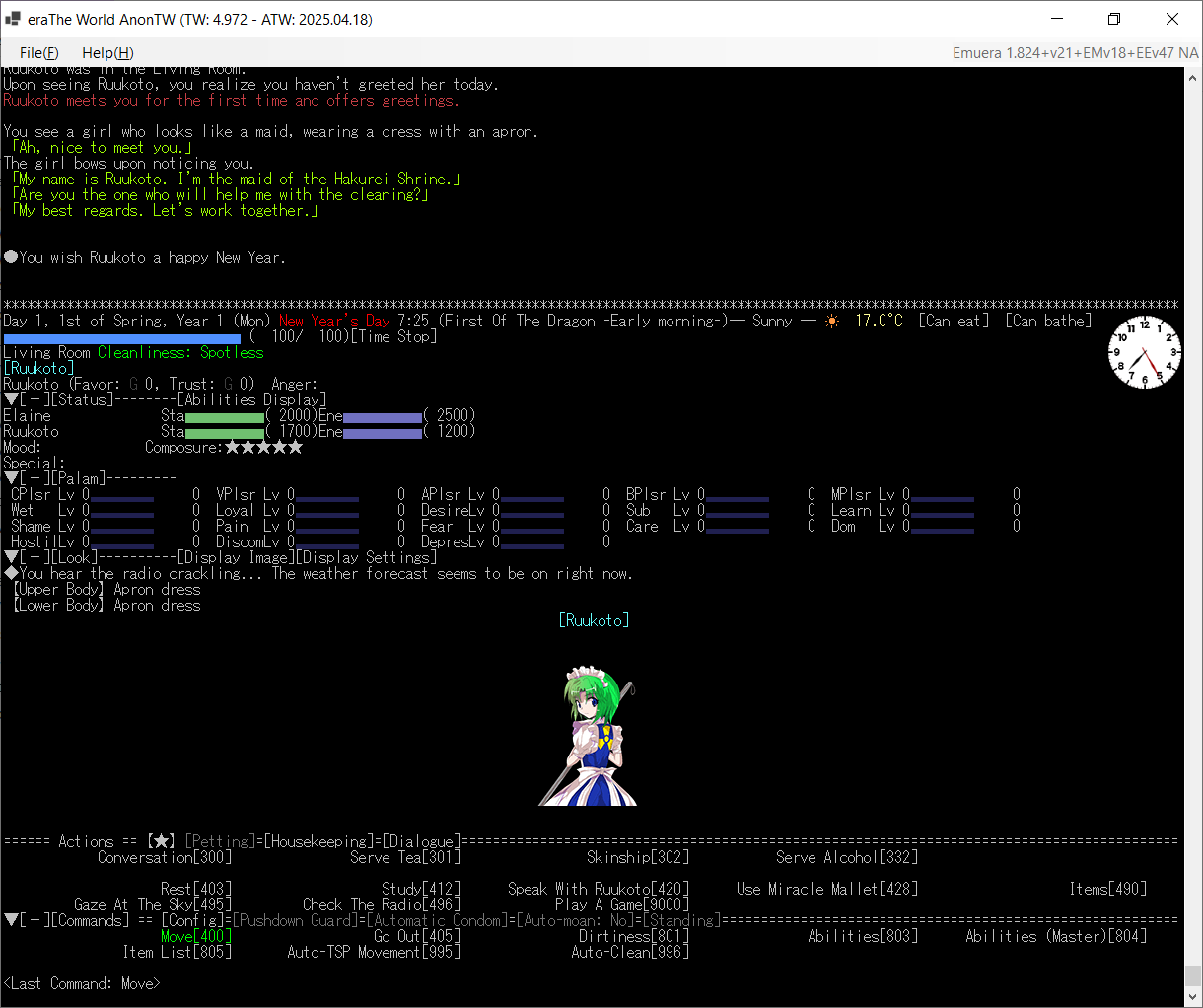
Task: Choose Rest[403] action
Action: point(196,889)
